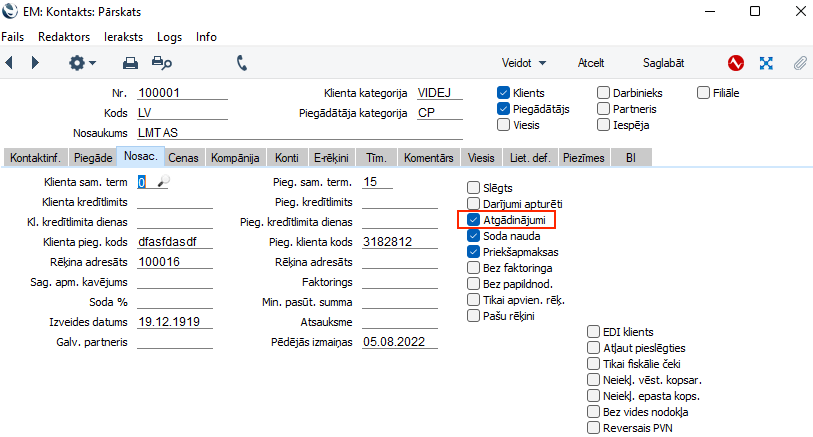Go to the next record arrow

pos(35,63)
